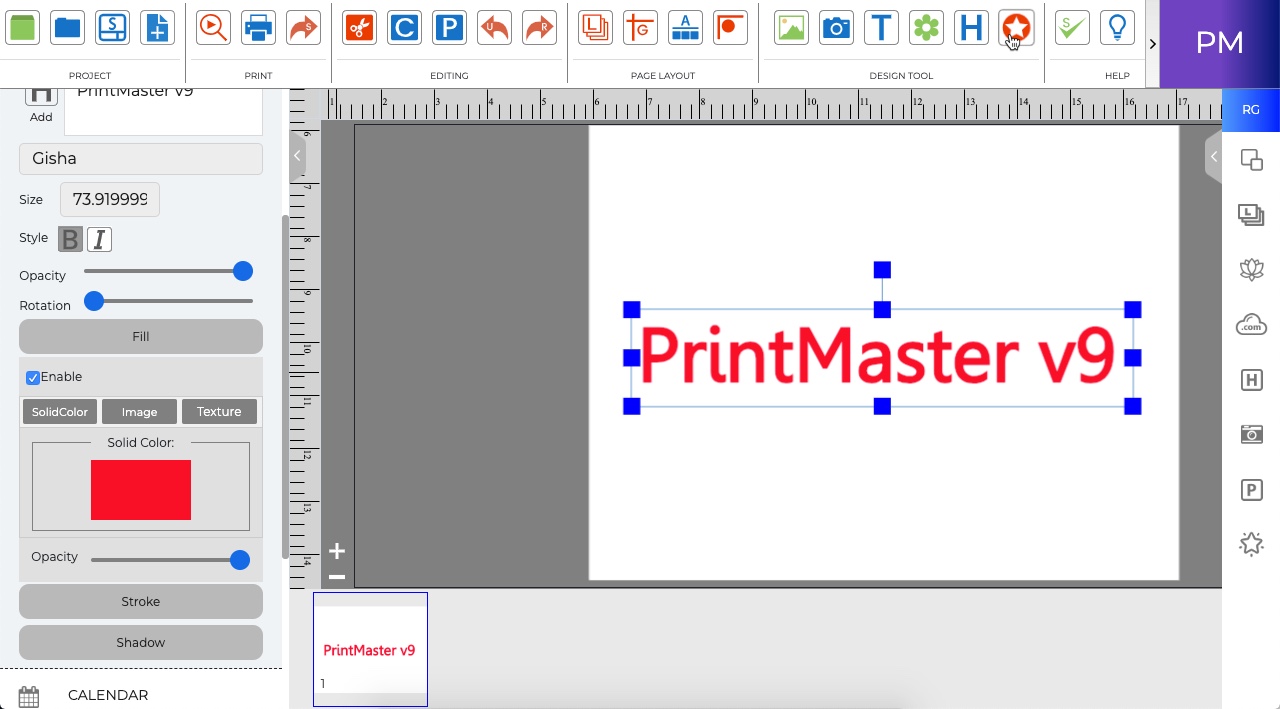Click the Add text icon
The image size is (1280, 709).
point(41,102)
